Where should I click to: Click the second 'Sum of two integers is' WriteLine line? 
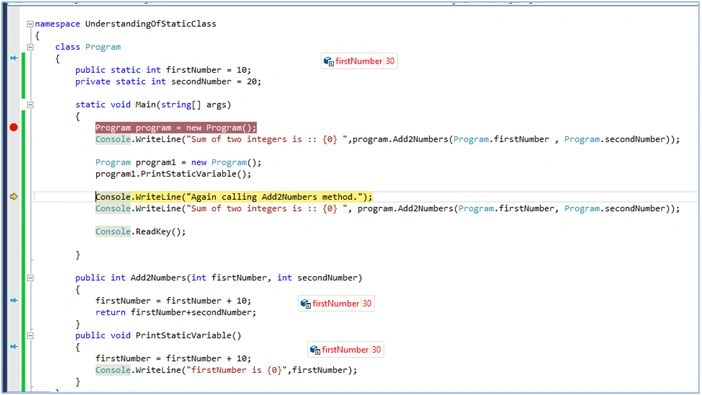point(387,209)
